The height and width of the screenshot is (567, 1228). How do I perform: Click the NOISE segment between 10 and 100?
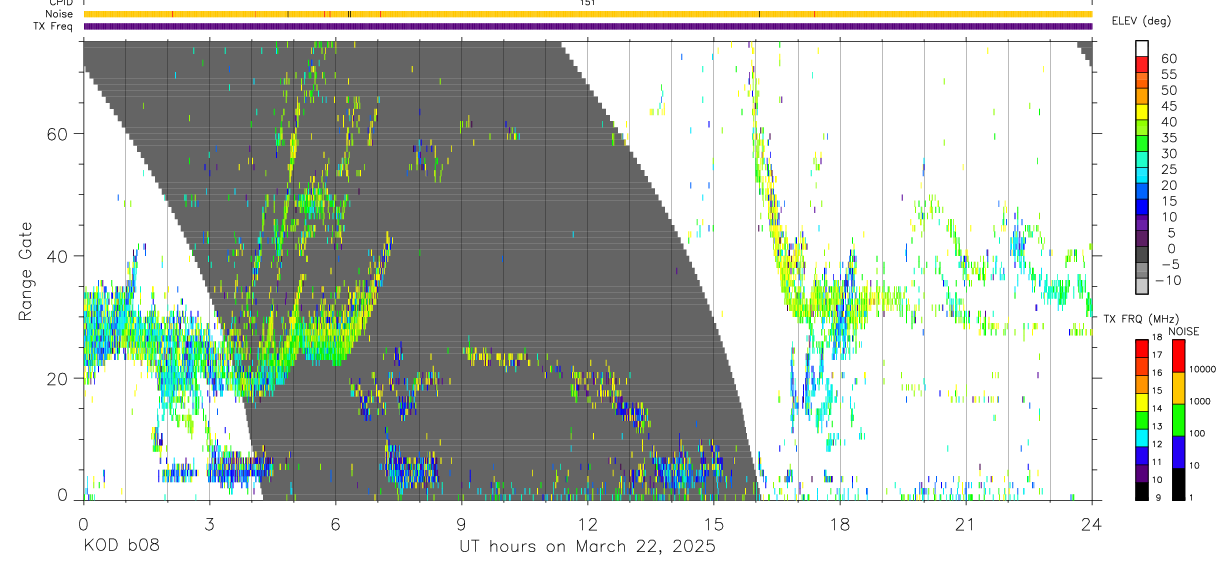point(1179,452)
